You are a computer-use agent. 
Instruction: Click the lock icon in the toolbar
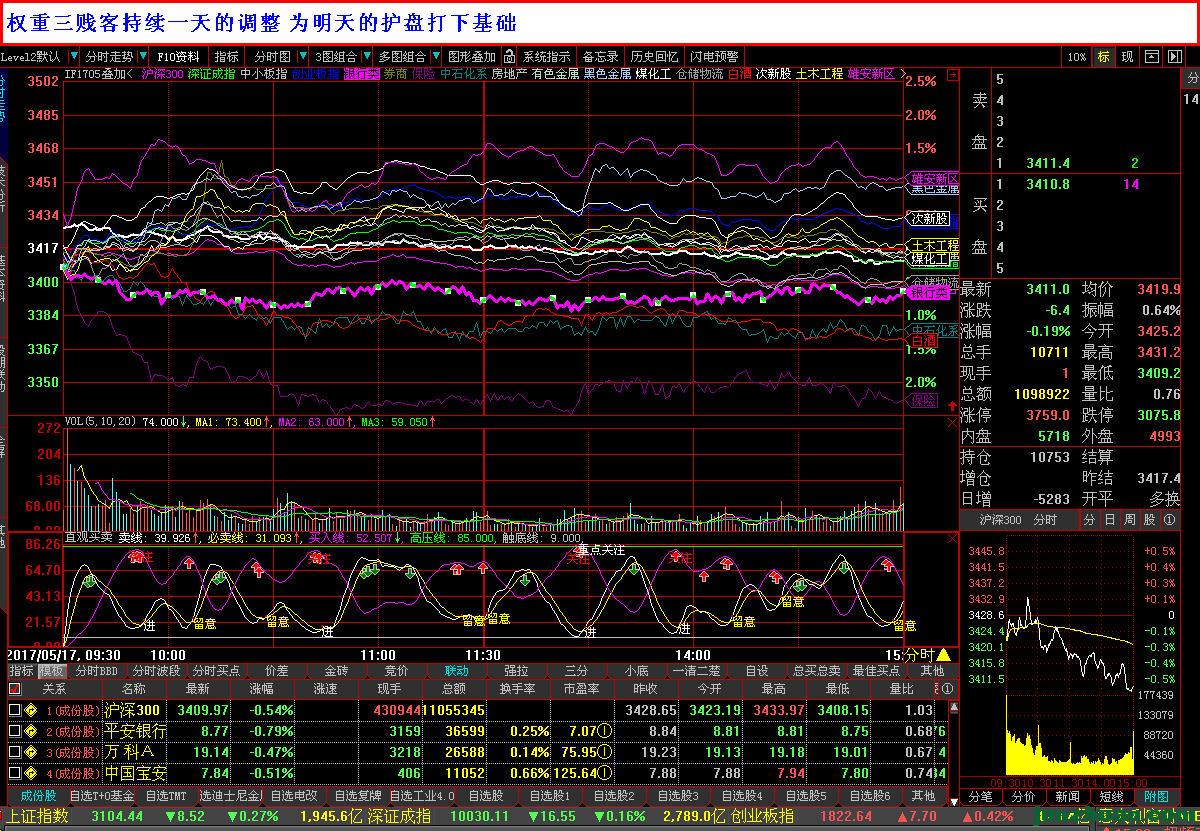coord(509,57)
